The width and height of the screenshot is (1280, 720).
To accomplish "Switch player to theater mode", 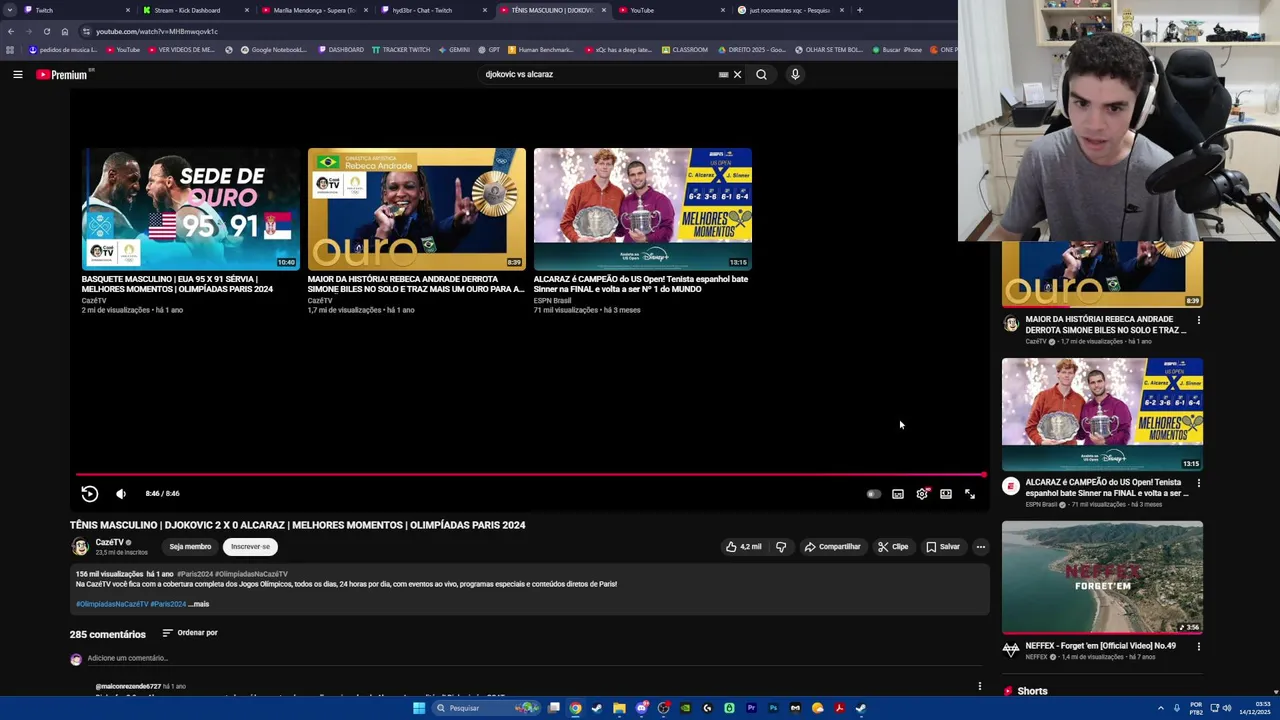I will 946,494.
